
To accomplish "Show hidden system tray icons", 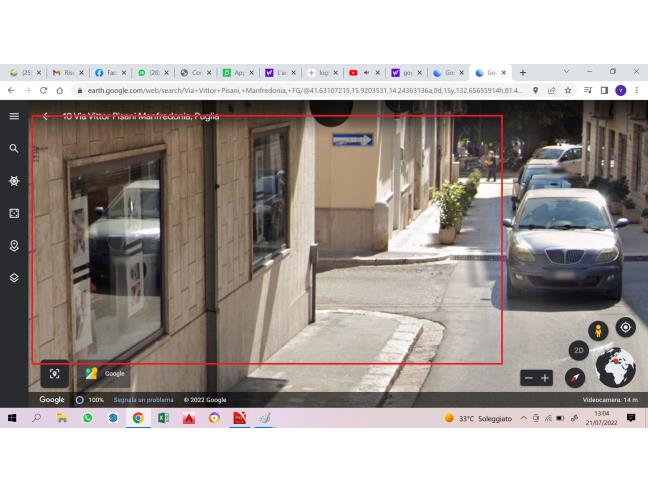I will click(524, 418).
